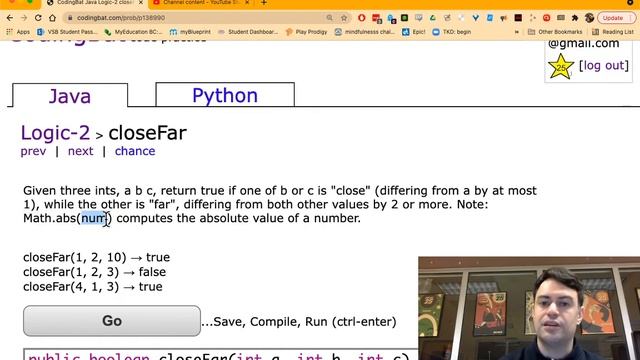Screen dimensions: 640x360
Task: Click the address bar URL codingbat.com
Action: (x=121, y=18)
